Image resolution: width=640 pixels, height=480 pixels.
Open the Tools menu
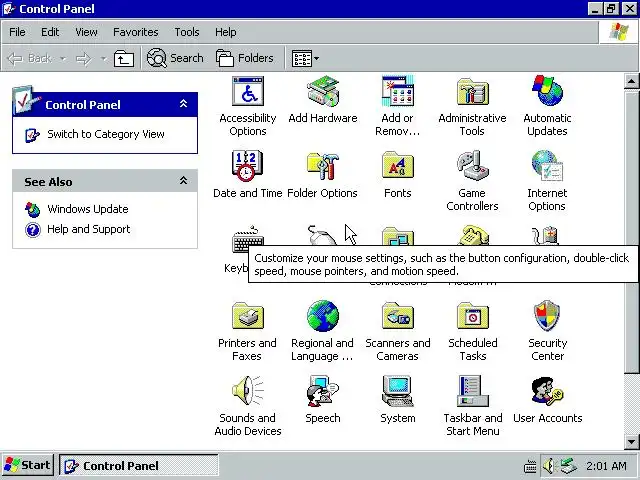187,32
